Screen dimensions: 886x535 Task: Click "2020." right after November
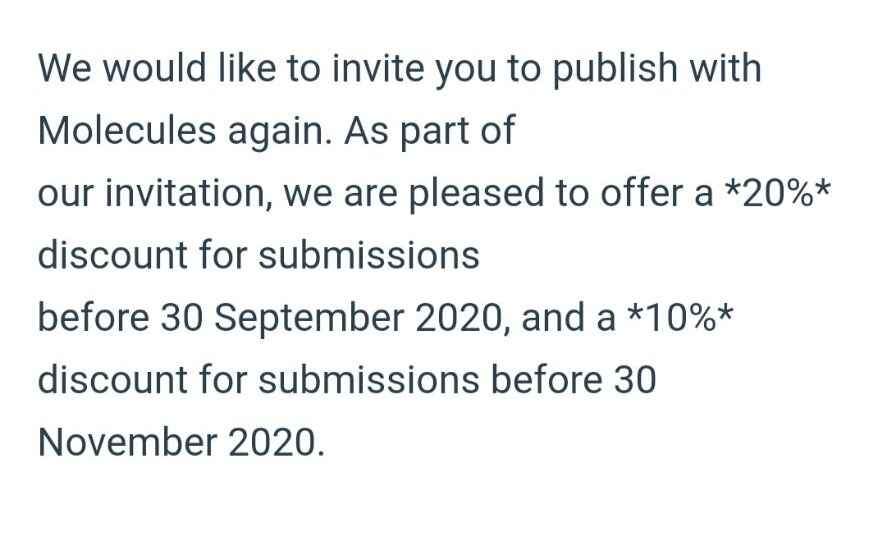276,441
